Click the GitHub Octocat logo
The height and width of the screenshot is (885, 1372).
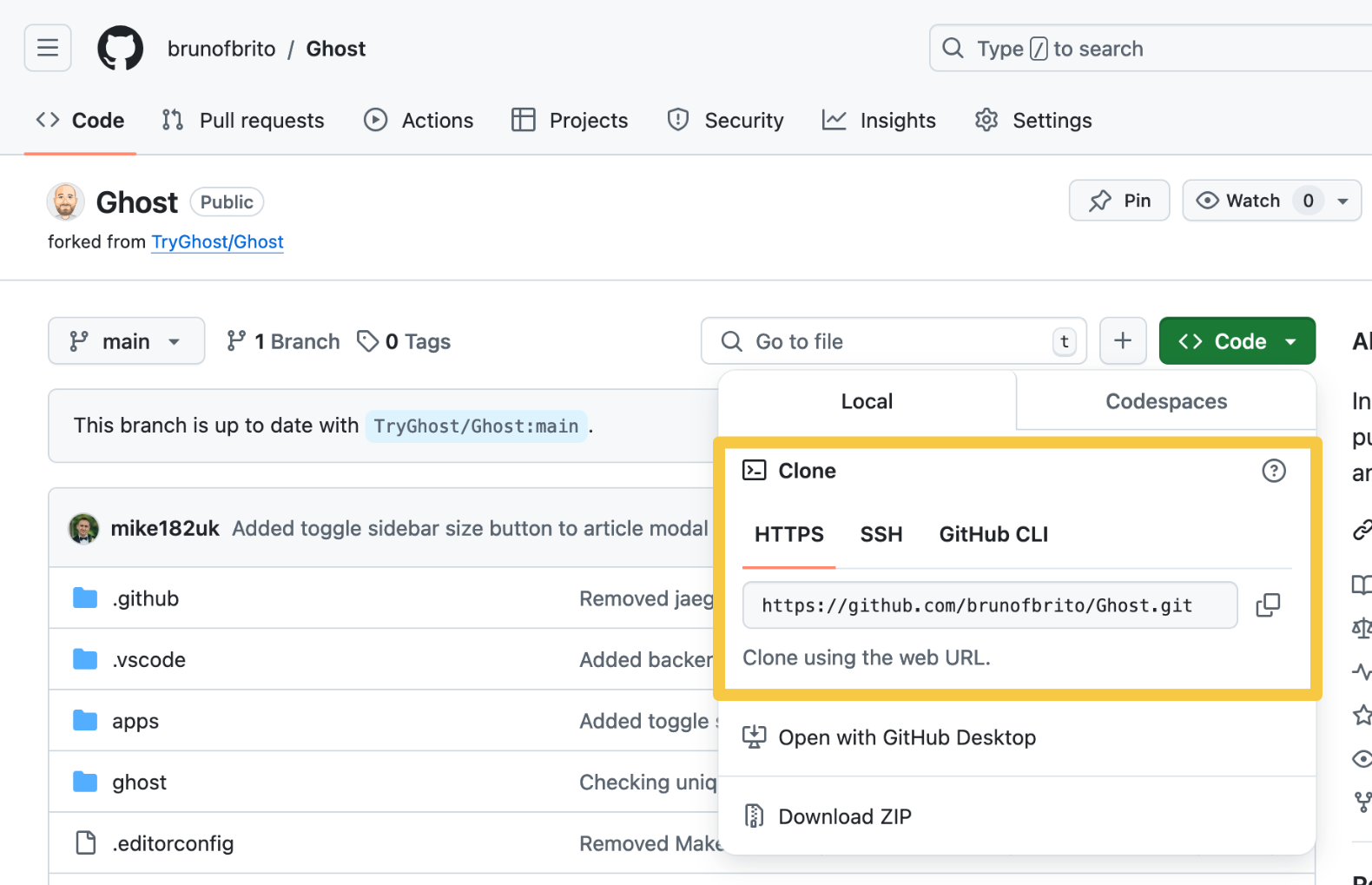coord(120,48)
